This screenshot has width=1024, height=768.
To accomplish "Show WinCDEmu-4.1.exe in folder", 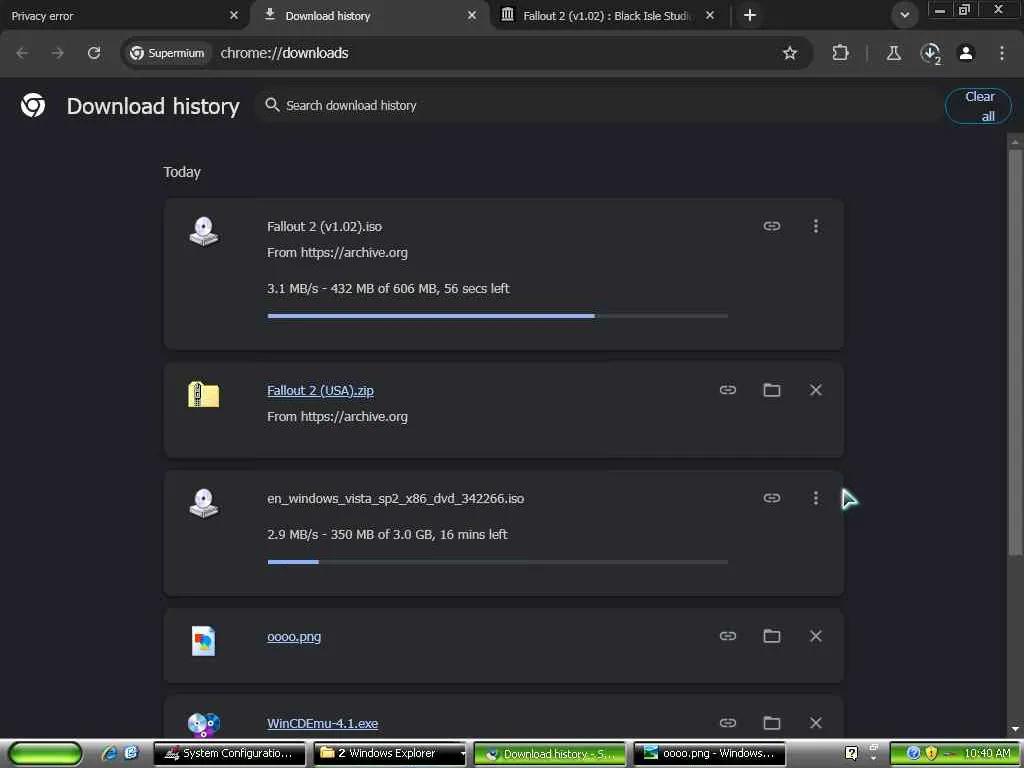I will (x=771, y=723).
